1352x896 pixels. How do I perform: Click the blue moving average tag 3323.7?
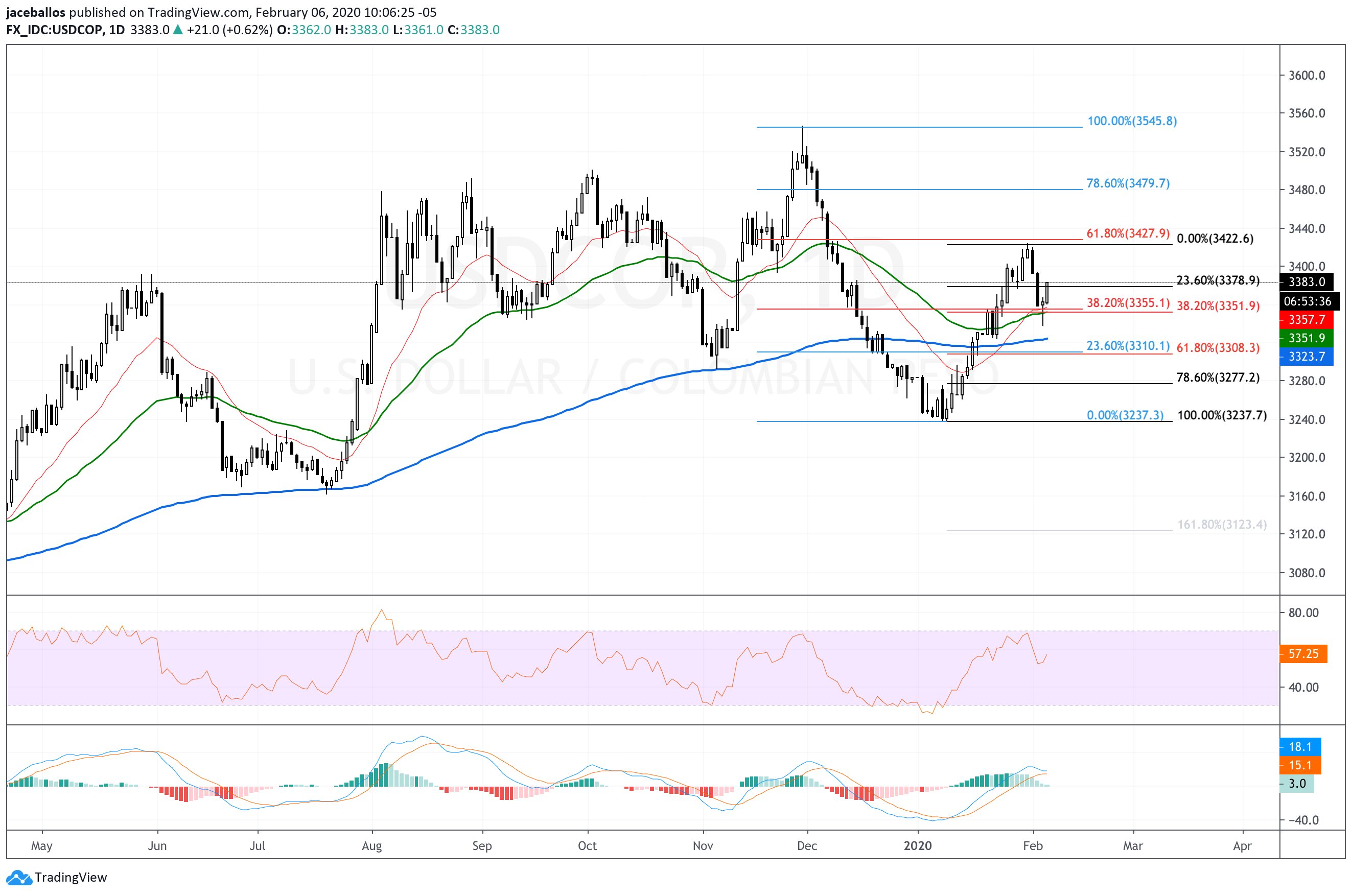click(1307, 357)
